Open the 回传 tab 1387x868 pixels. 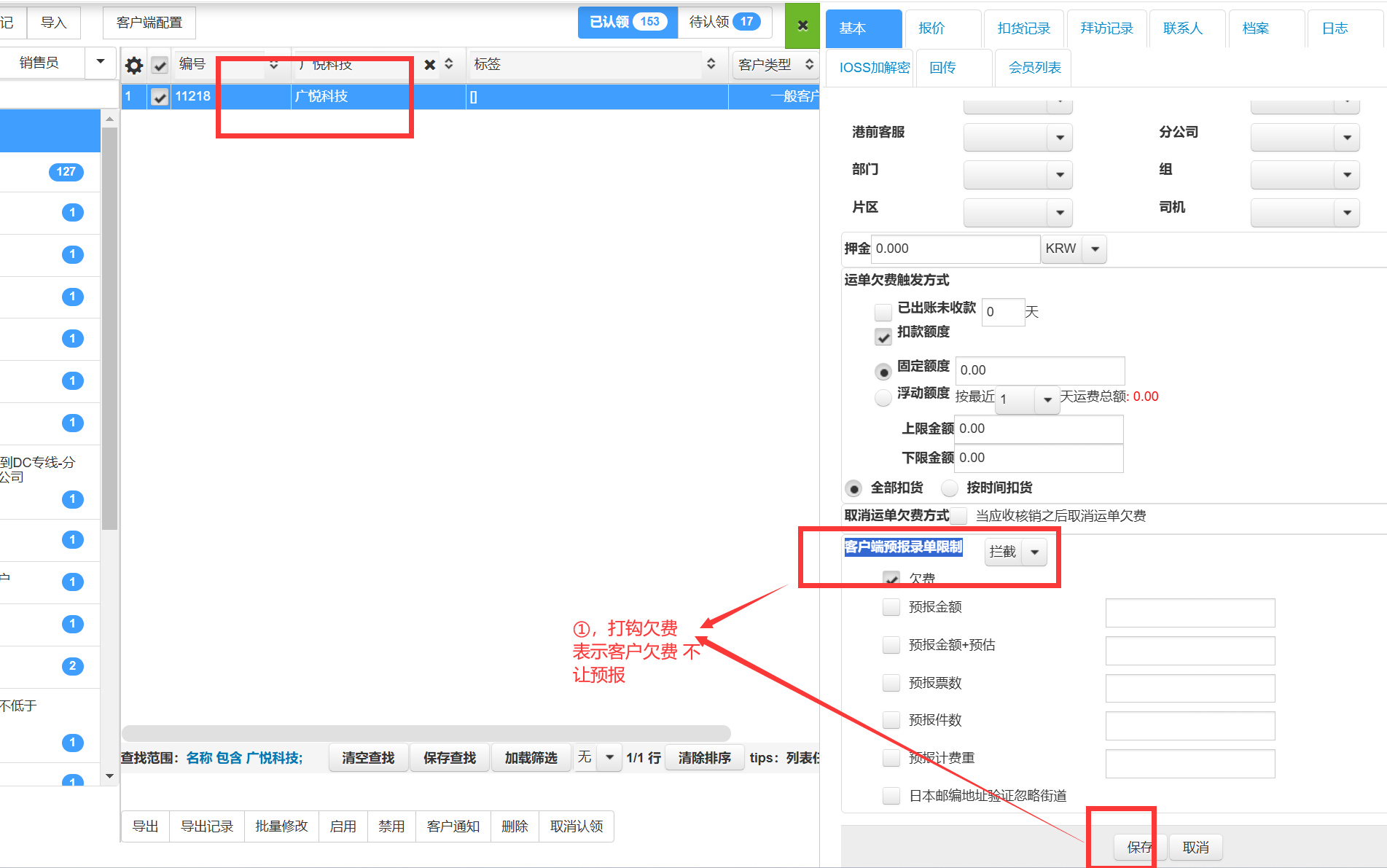(954, 68)
